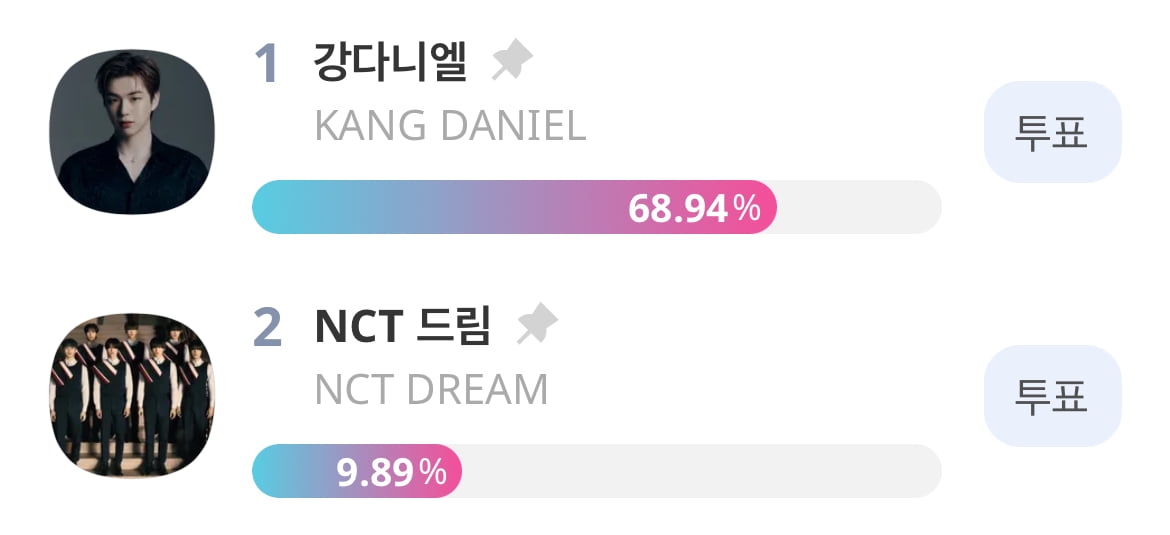Toggle the pushpin icon beside NCT 드림
This screenshot has width=1170, height=535.
click(x=537, y=324)
